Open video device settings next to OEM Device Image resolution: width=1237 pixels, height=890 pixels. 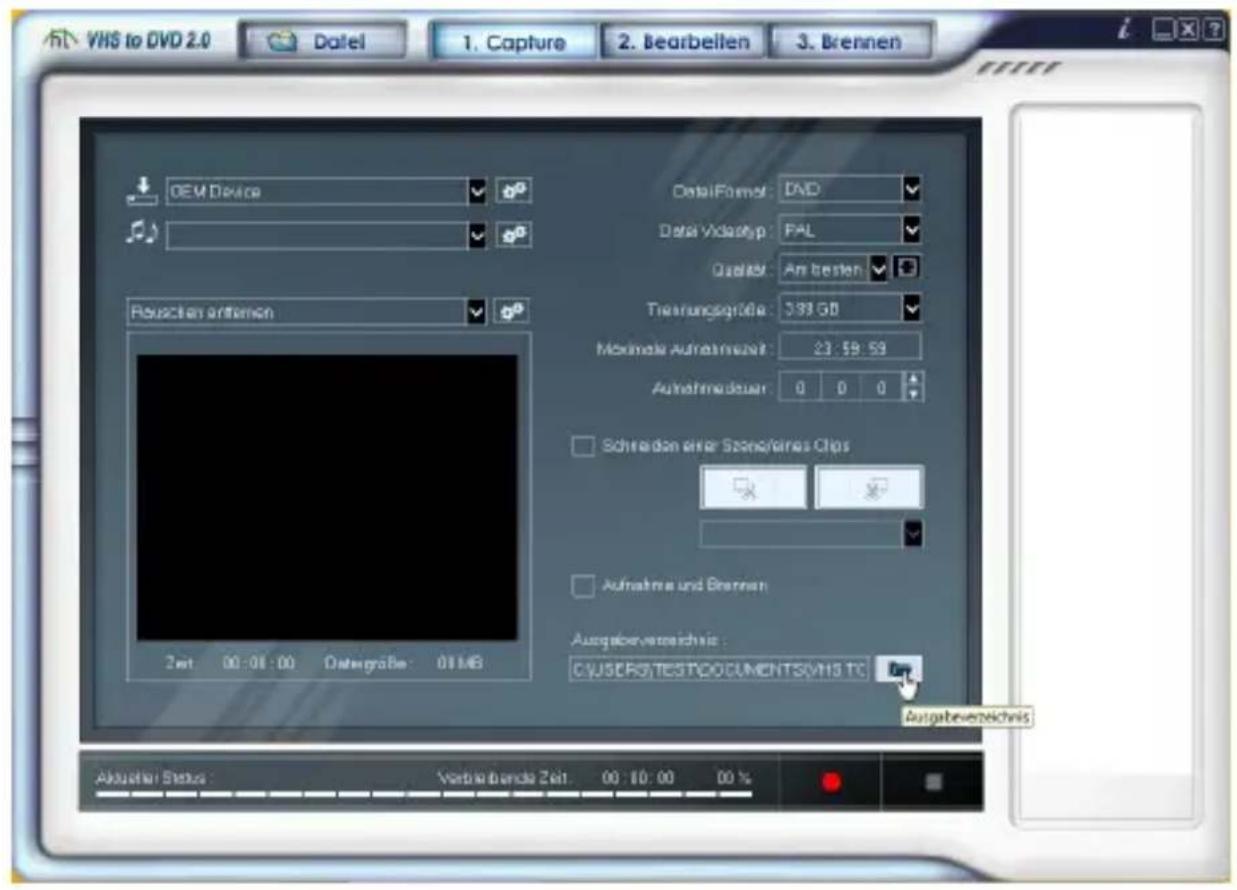click(x=515, y=190)
